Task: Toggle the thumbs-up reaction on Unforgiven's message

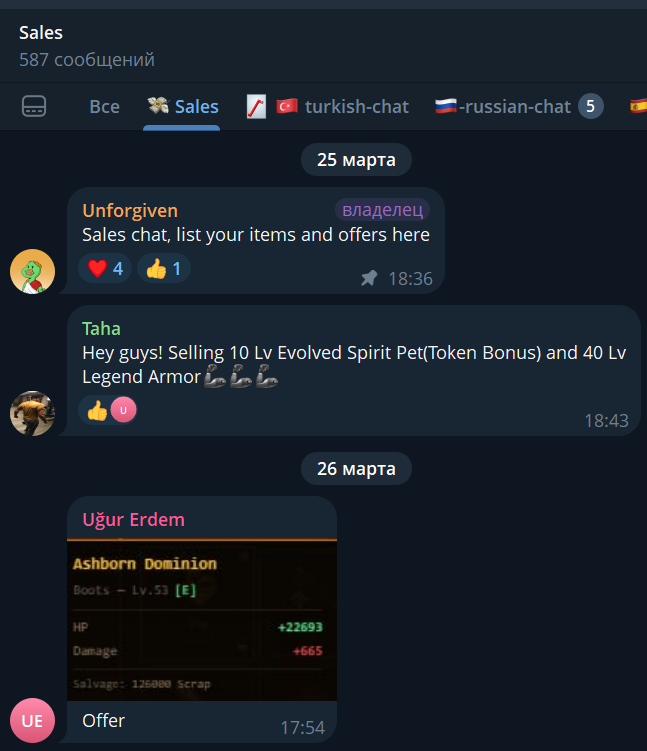Action: coord(164,268)
